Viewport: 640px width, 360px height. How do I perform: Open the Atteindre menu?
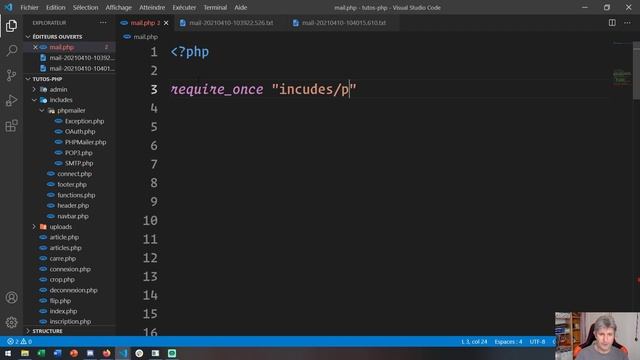click(x=152, y=7)
